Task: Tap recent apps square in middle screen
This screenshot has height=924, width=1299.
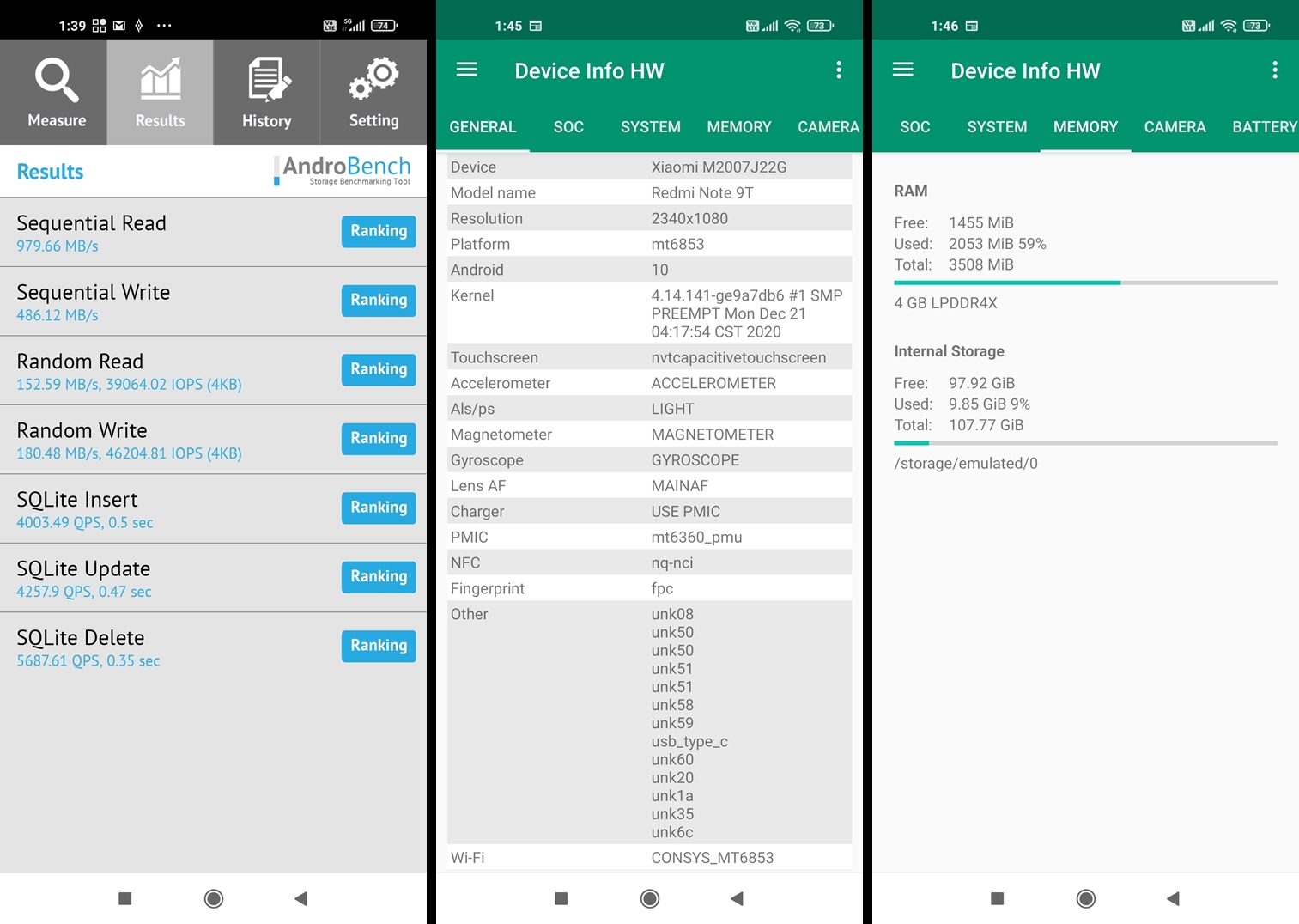Action: 561,898
